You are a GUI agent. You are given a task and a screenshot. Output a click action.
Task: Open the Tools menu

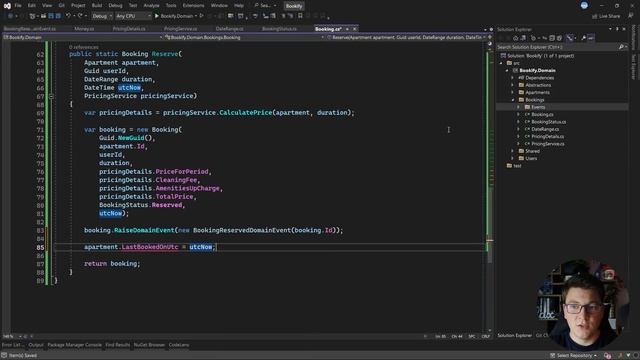click(x=171, y=6)
